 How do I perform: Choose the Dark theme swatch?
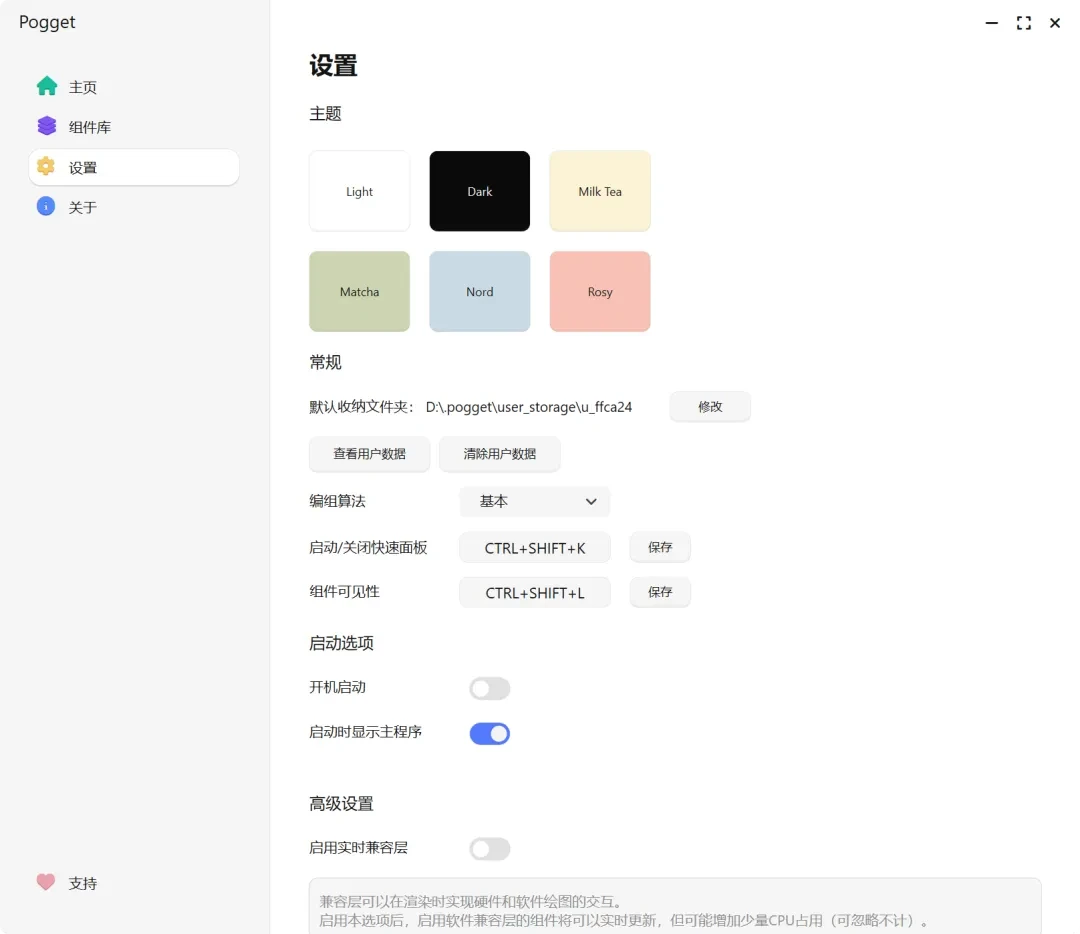click(x=479, y=191)
